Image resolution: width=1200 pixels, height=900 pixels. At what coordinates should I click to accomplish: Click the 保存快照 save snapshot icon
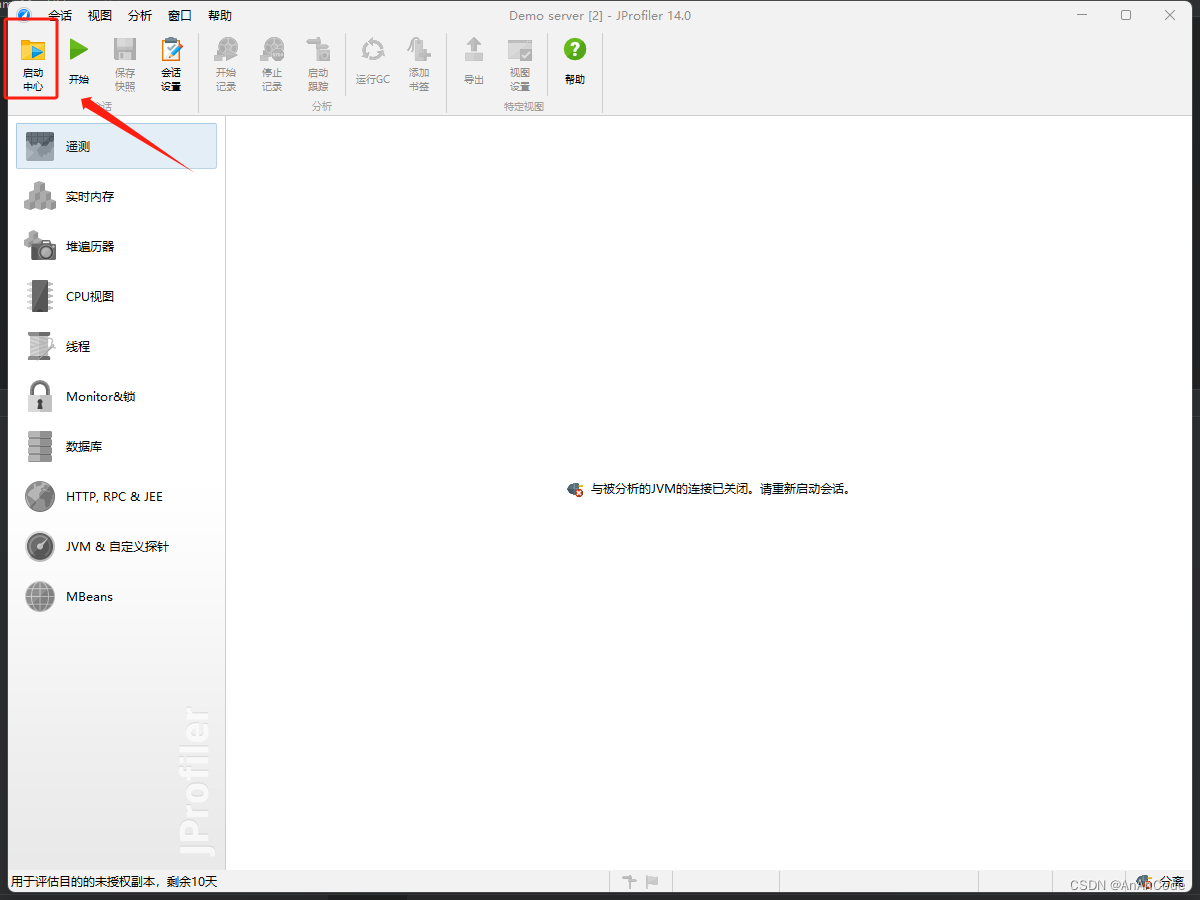coord(125,63)
